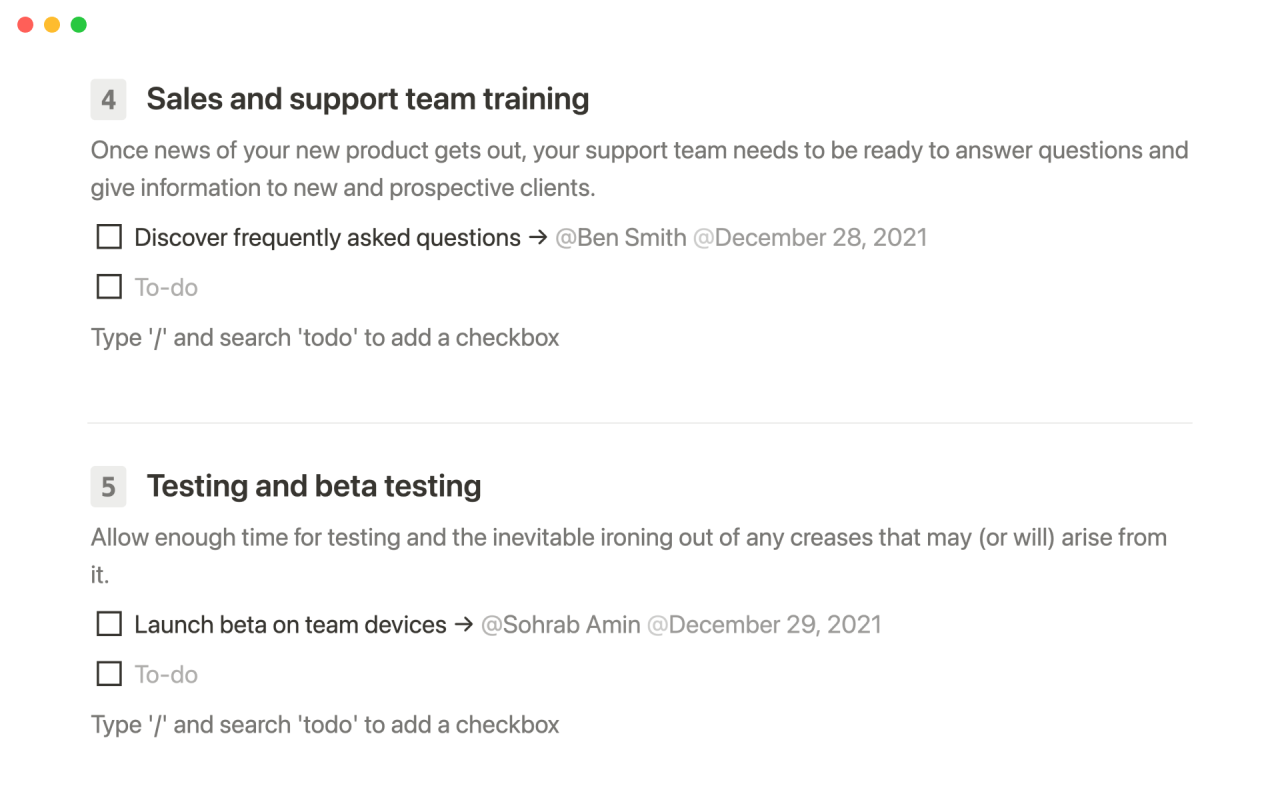
Task: Select the number 4 badge icon
Action: coord(108,99)
